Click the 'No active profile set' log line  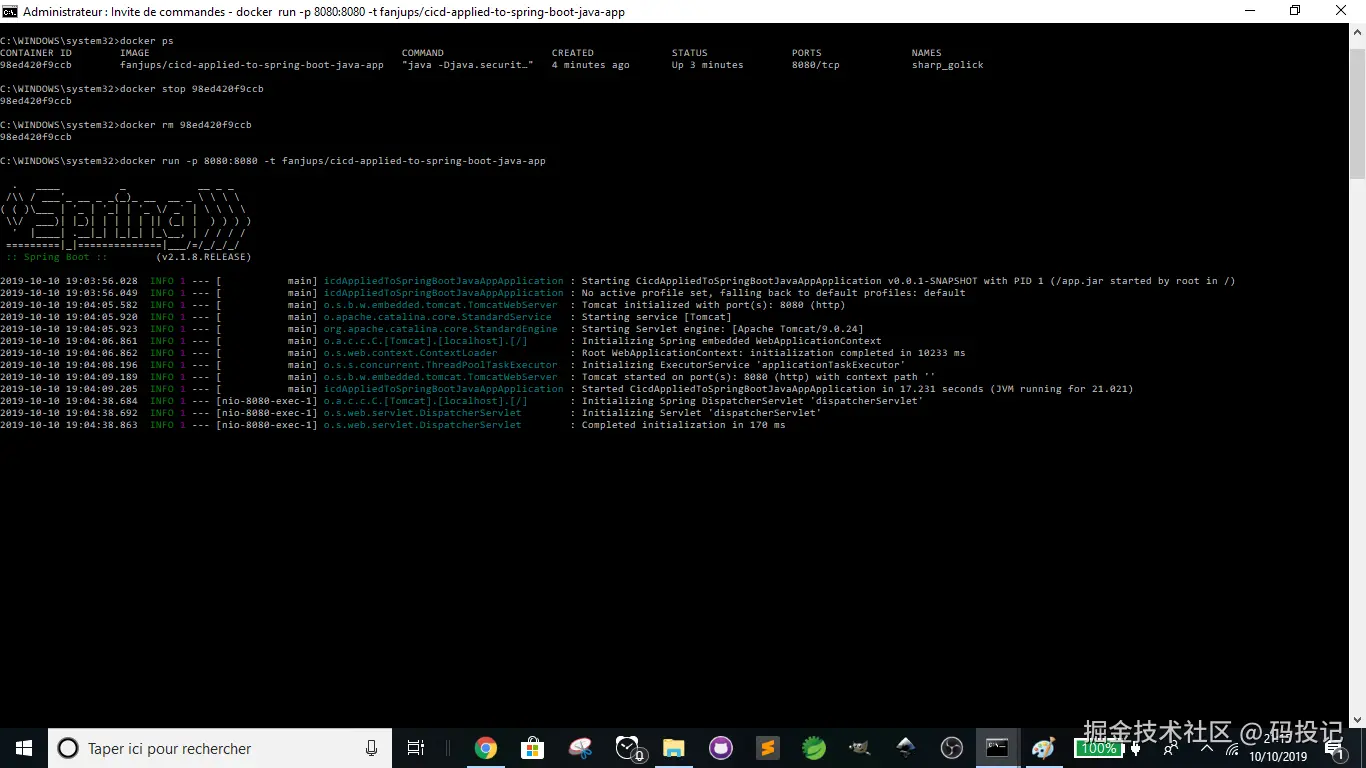(x=774, y=293)
